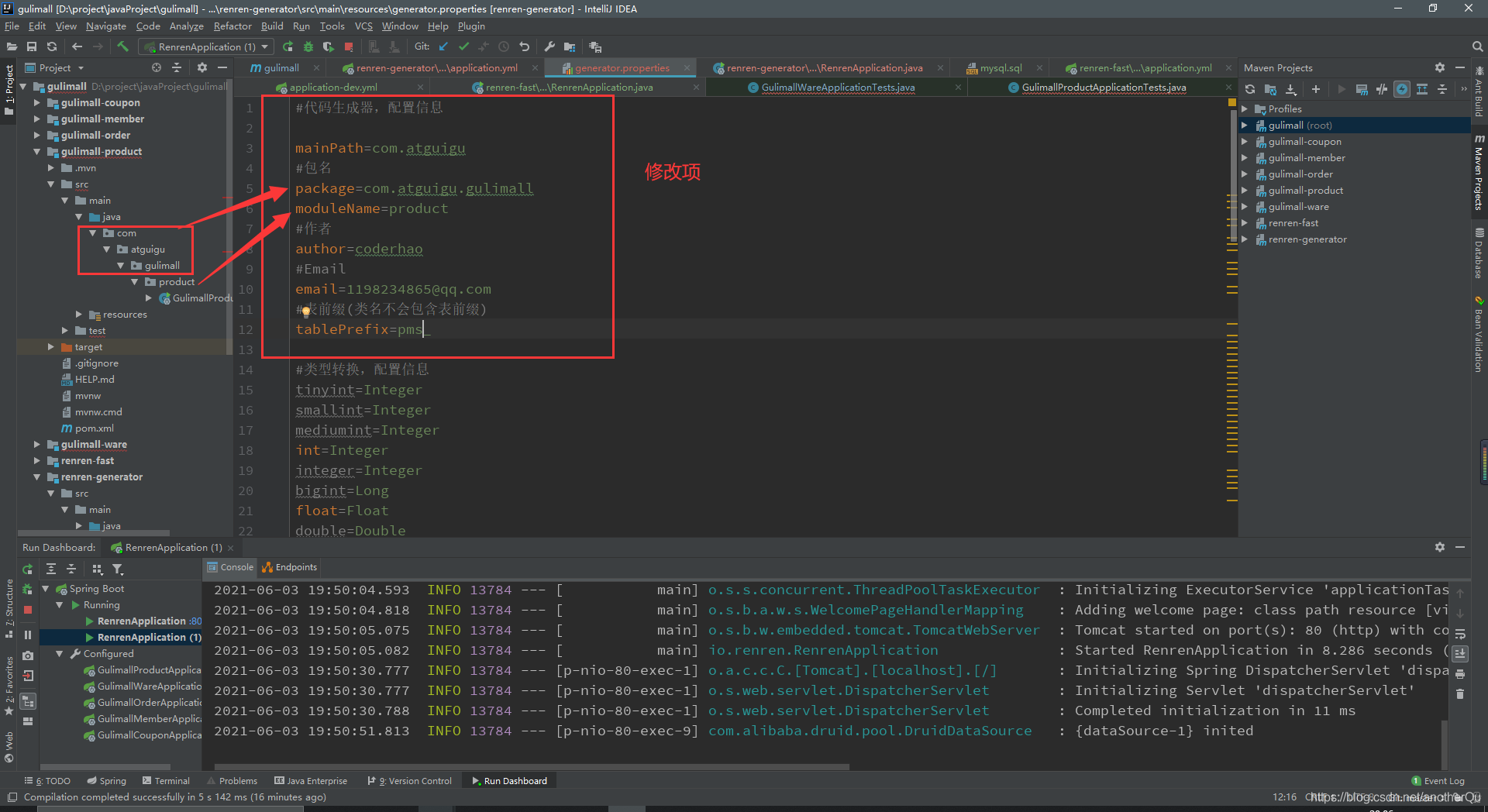Switch to the mysql.sql editor tab

(1001, 67)
